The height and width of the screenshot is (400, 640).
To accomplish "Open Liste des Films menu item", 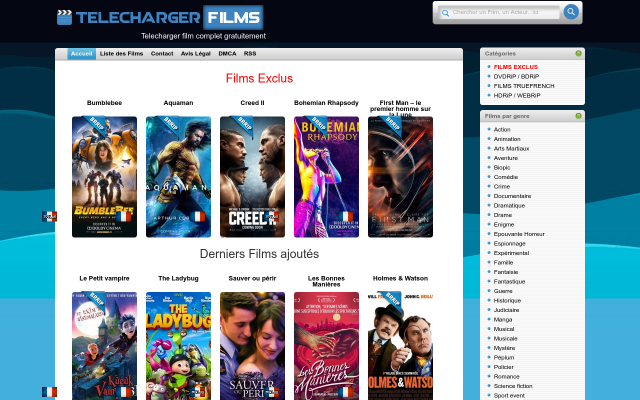I will [x=121, y=54].
